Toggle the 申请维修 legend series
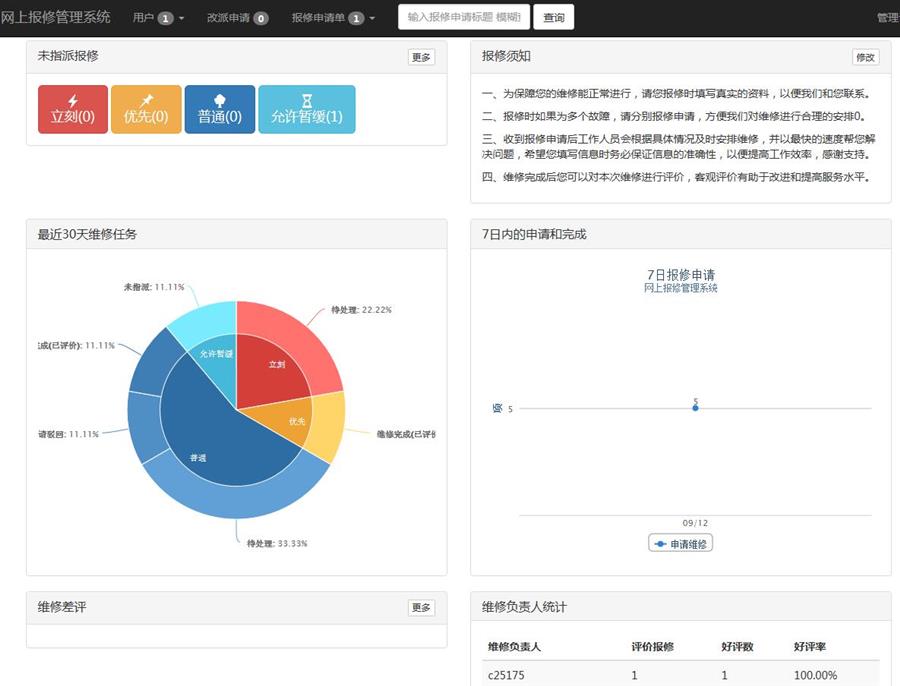The height and width of the screenshot is (686, 900). [681, 544]
